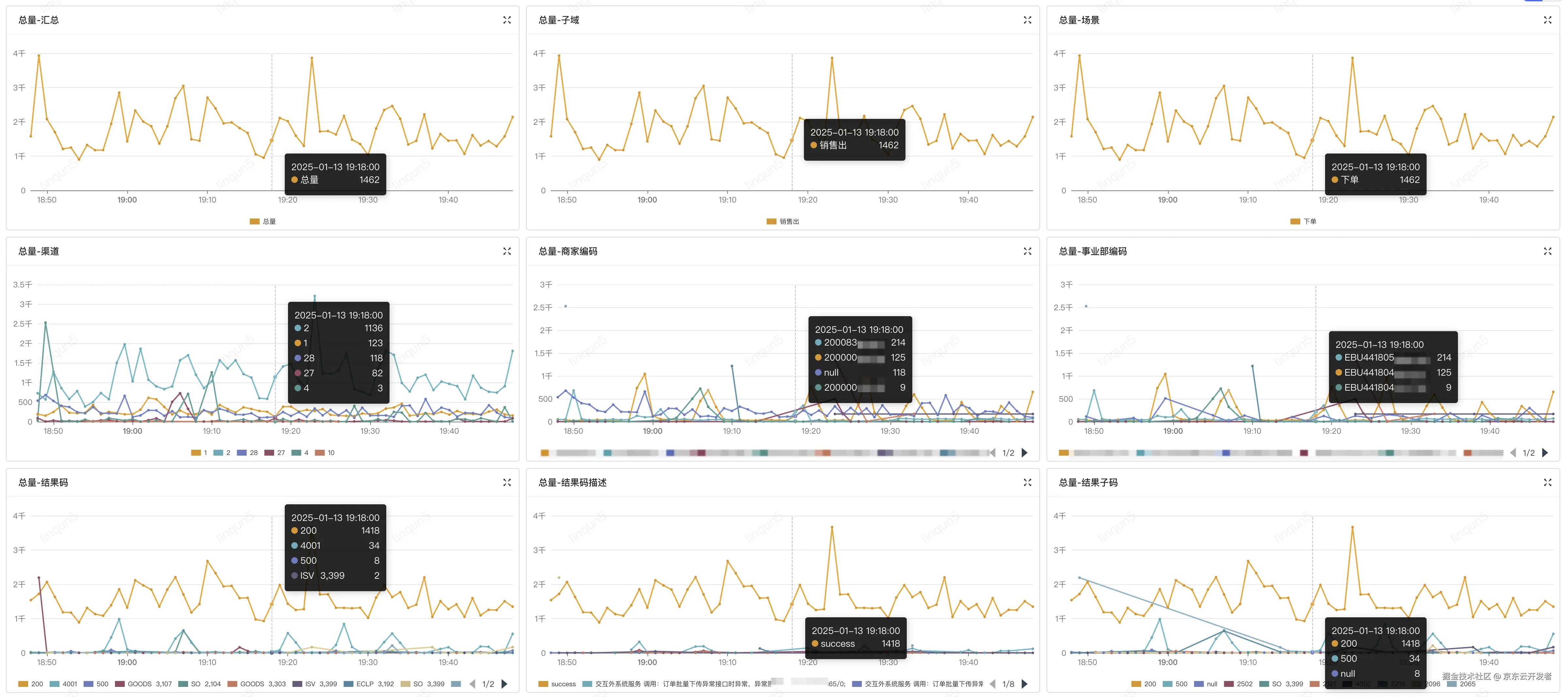Go to previous legend page in 总量-结果码
Screen dimensions: 1568x697
pos(472,684)
